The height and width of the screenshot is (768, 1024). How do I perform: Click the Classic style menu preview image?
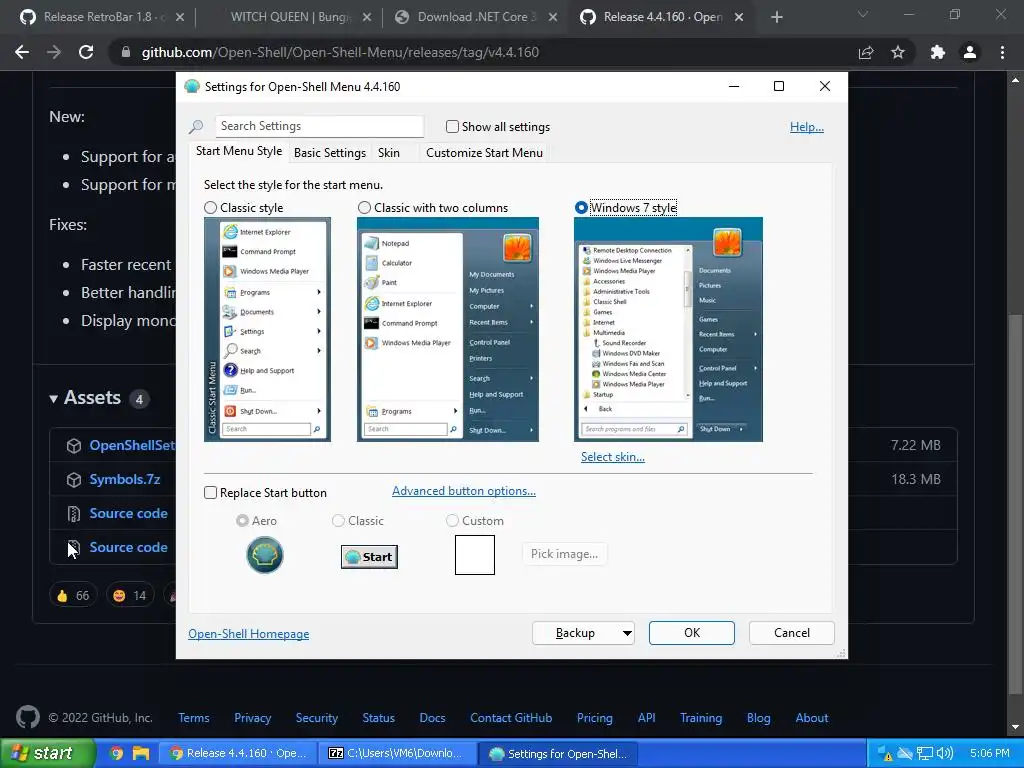point(267,329)
